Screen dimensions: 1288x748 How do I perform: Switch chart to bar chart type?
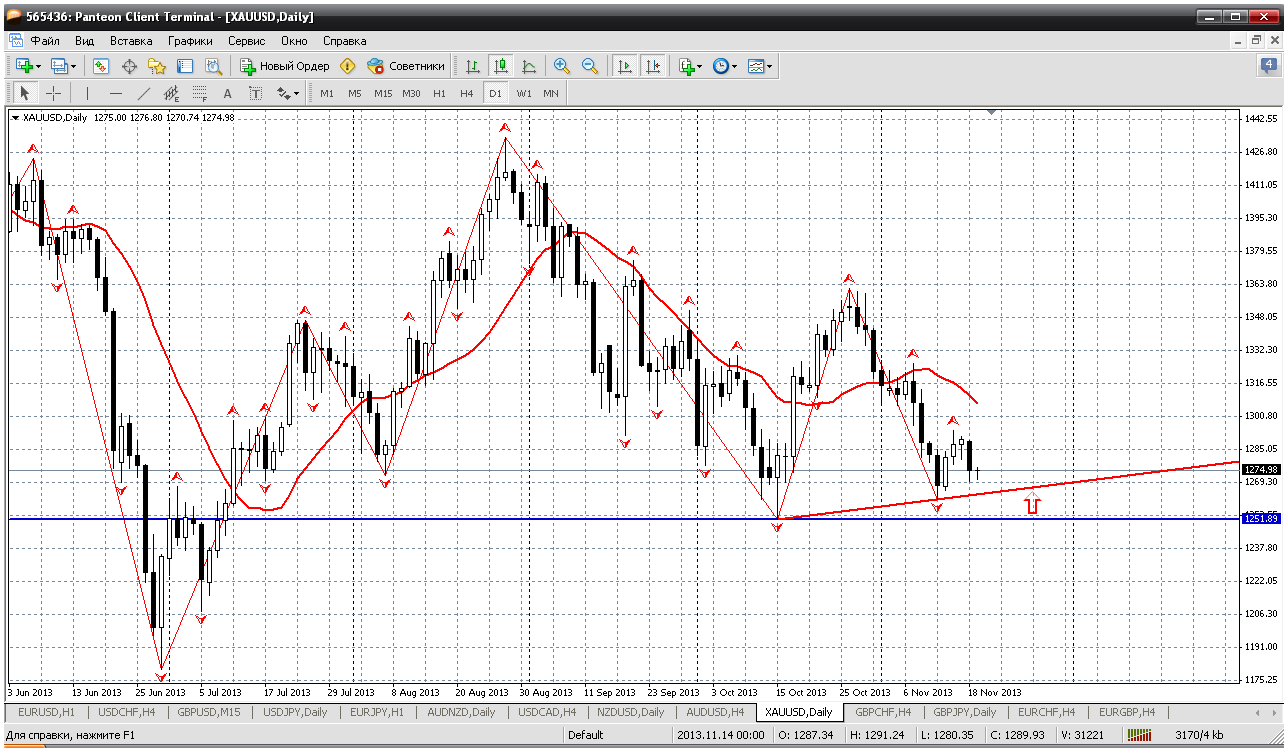pyautogui.click(x=473, y=66)
